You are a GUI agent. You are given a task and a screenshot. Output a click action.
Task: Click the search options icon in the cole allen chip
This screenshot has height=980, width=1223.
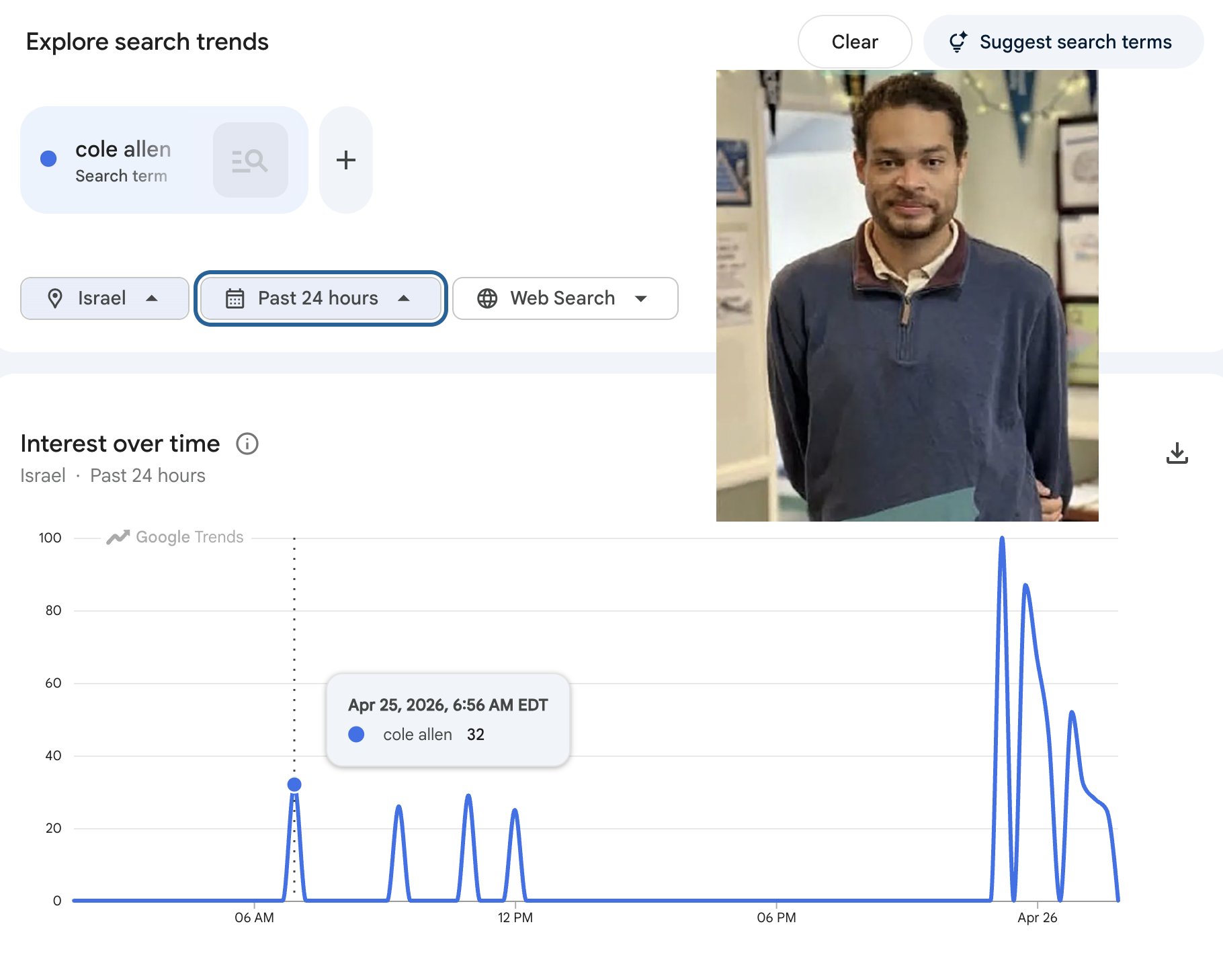[x=251, y=160]
